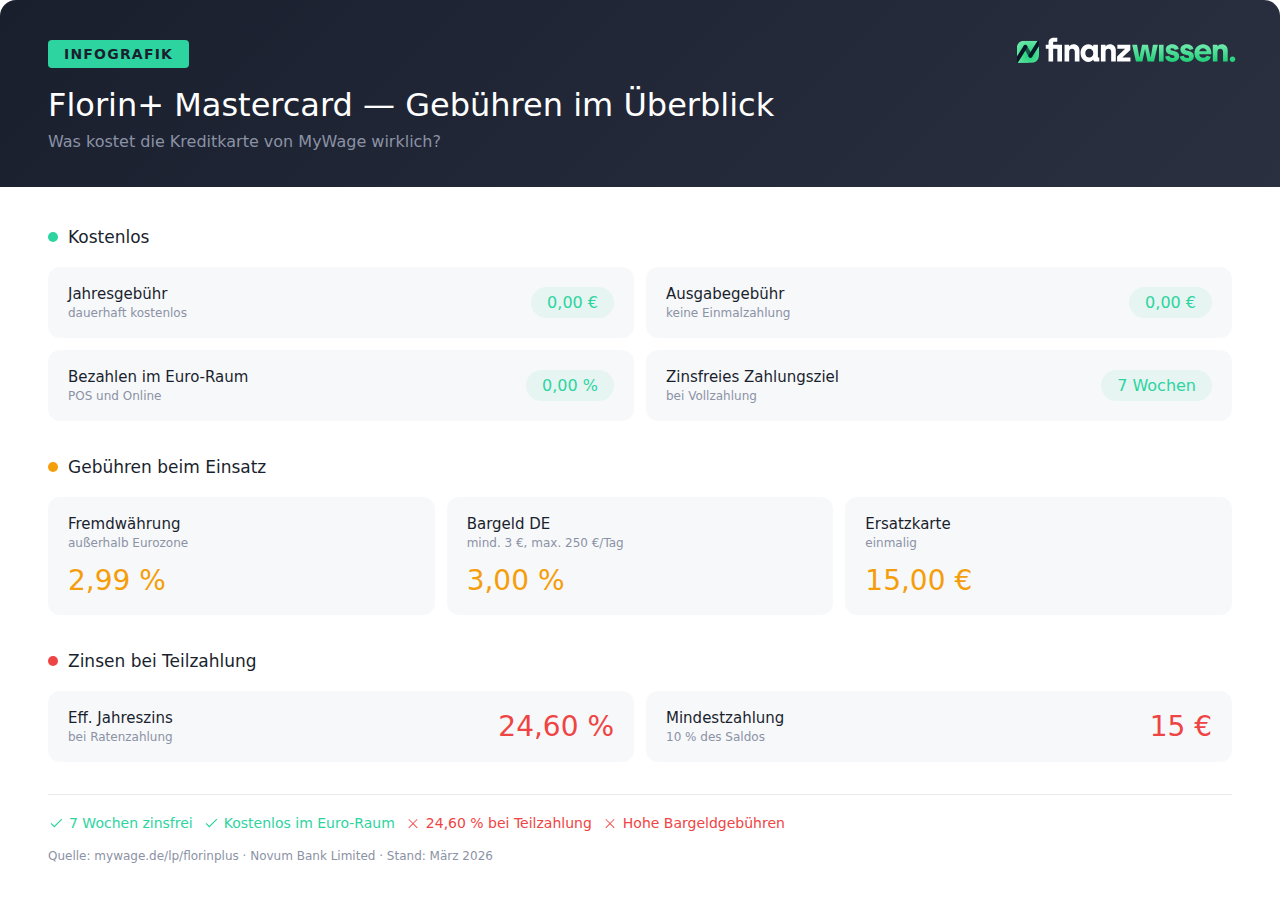Click the green dot beside Kostenlos
This screenshot has width=1280, height=911.
tap(53, 237)
